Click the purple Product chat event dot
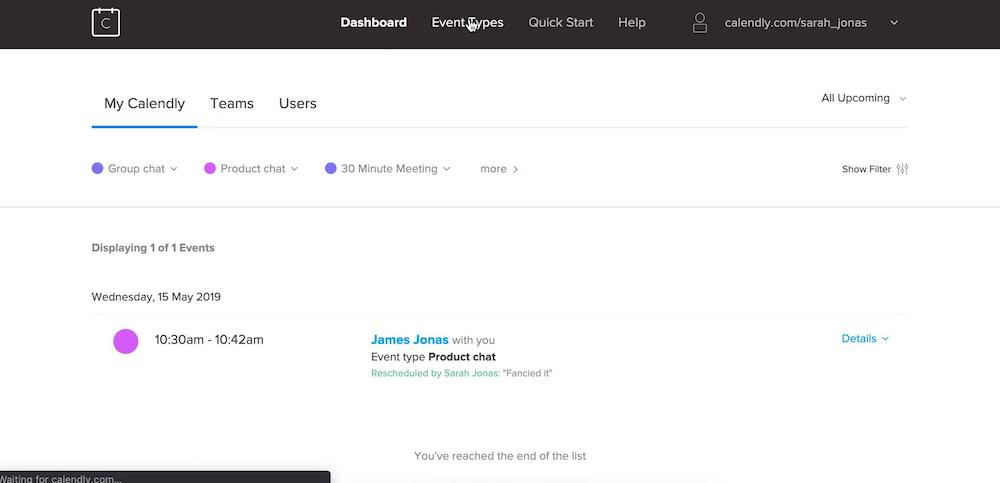This screenshot has width=1000, height=483. [x=126, y=341]
